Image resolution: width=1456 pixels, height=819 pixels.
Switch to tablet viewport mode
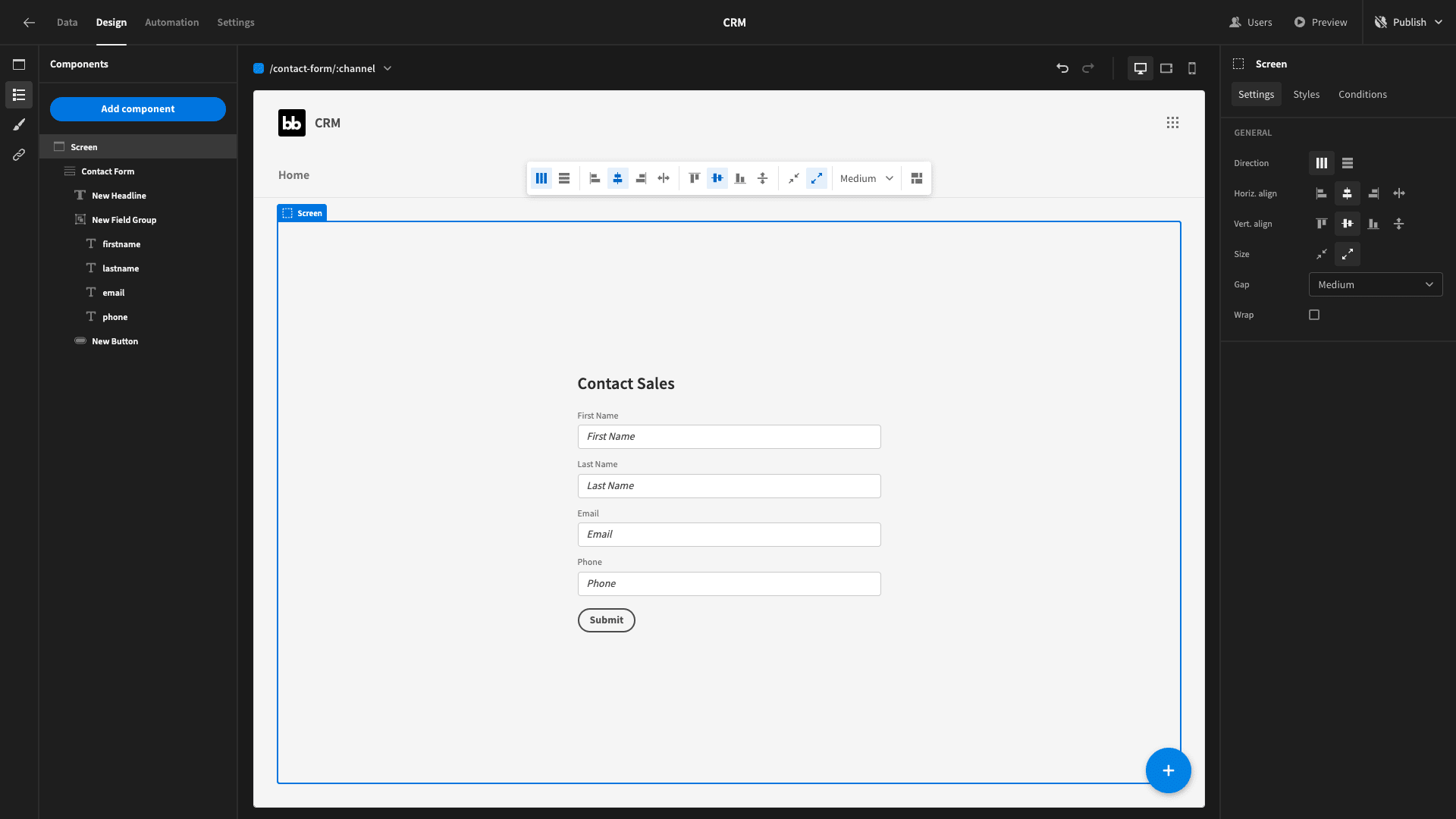(x=1166, y=68)
